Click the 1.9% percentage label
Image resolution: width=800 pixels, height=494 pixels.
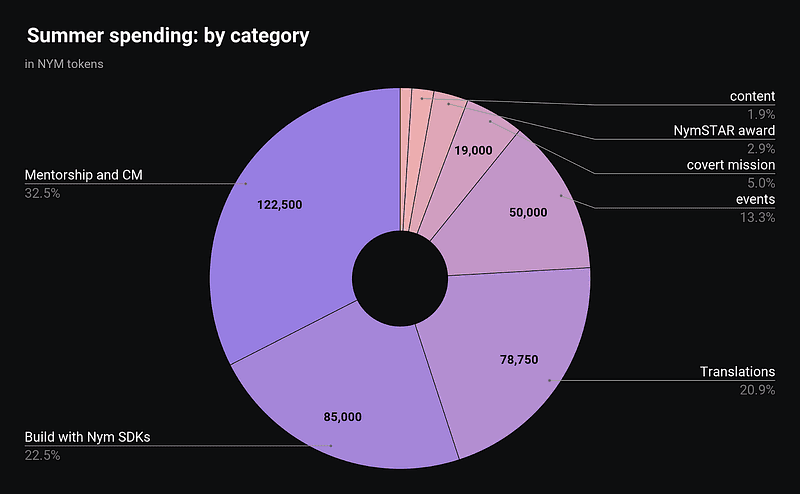(759, 112)
